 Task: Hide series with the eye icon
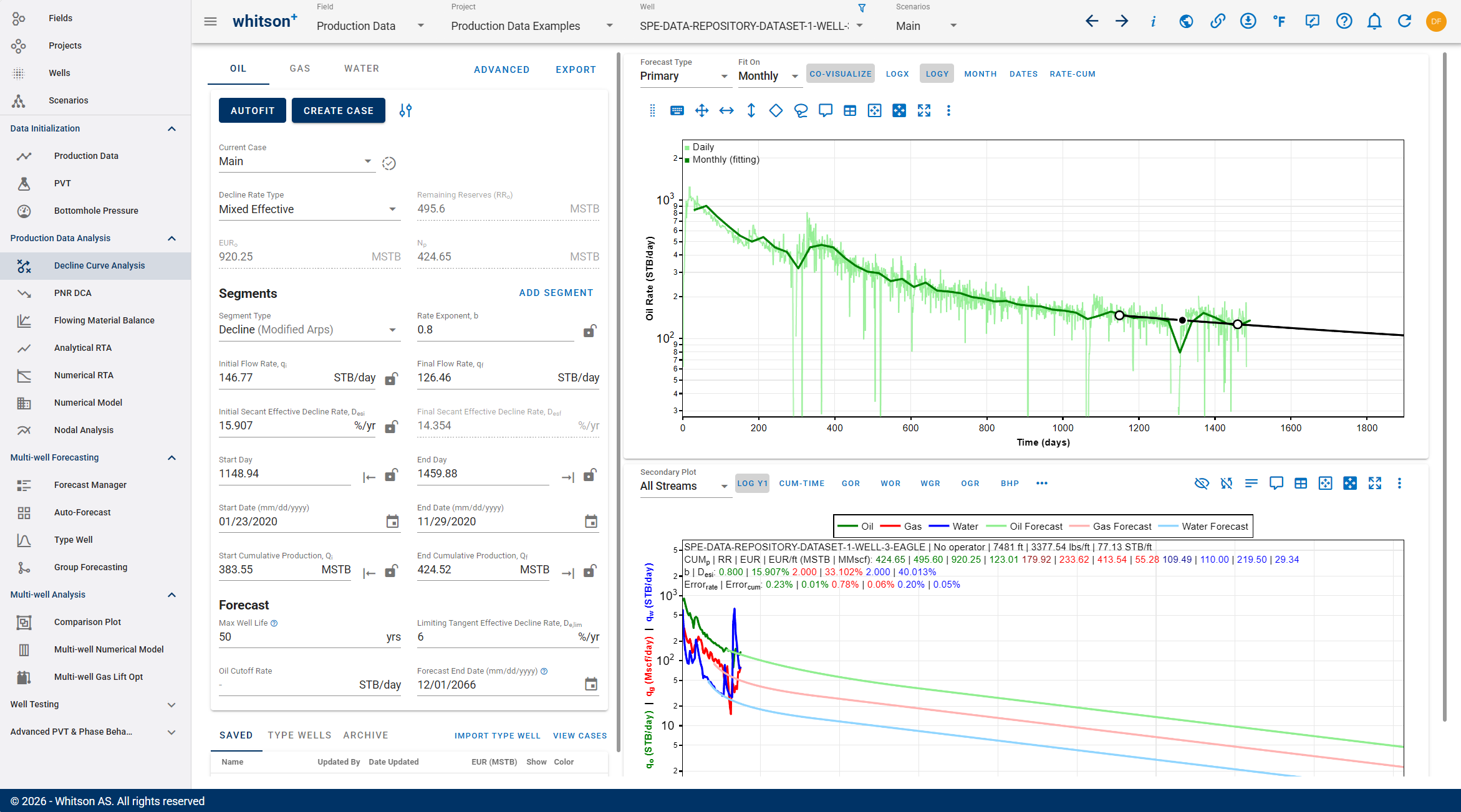click(1202, 484)
